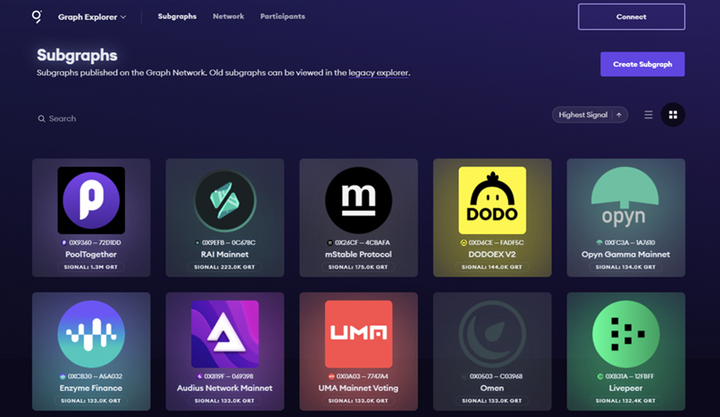Open the UMA logo image
This screenshot has height=417, width=720.
359,334
